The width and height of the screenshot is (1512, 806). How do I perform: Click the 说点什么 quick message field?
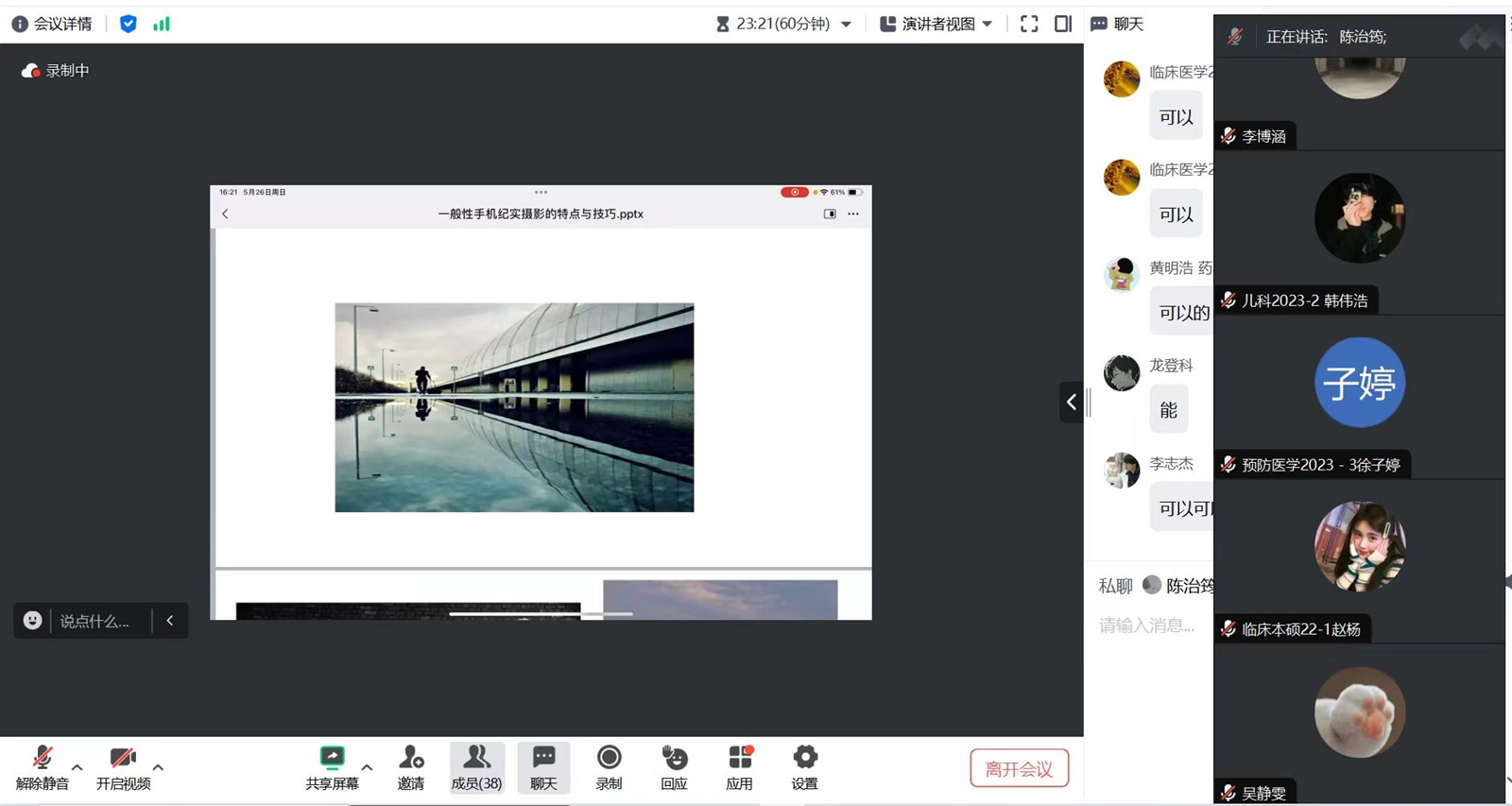[95, 621]
